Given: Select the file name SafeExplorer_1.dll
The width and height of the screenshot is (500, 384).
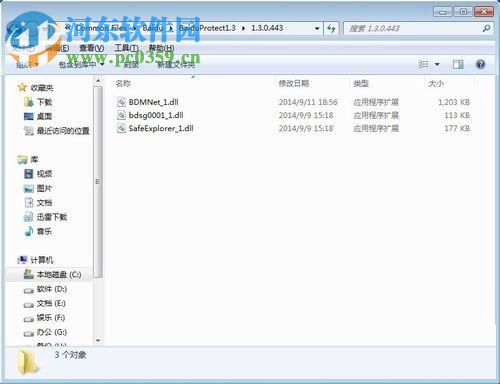Looking at the screenshot, I should 161,128.
